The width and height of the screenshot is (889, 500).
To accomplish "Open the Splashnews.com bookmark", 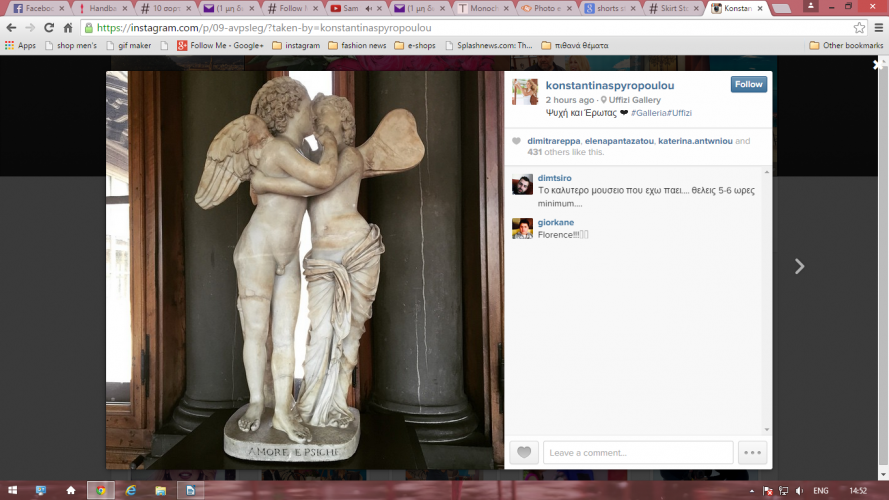I will 489,45.
